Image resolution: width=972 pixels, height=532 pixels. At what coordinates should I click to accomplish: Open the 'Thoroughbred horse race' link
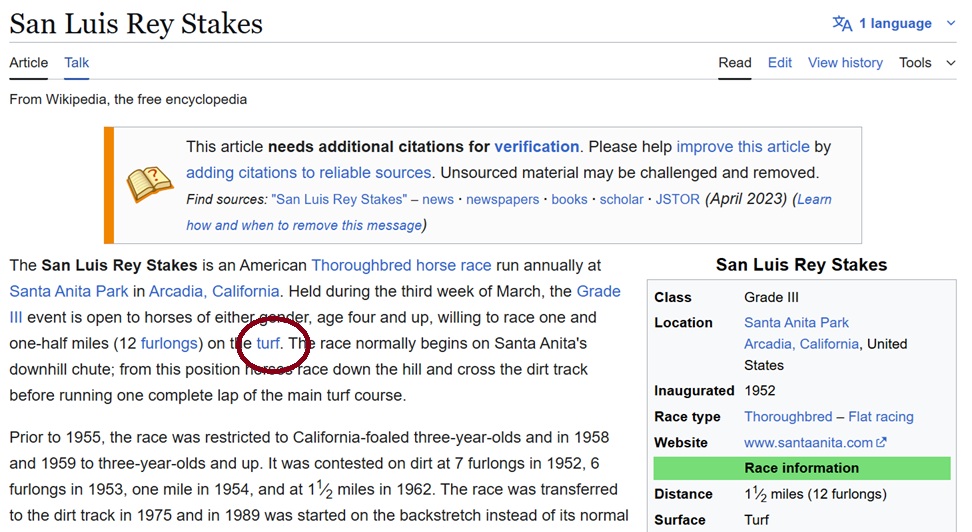pos(401,265)
